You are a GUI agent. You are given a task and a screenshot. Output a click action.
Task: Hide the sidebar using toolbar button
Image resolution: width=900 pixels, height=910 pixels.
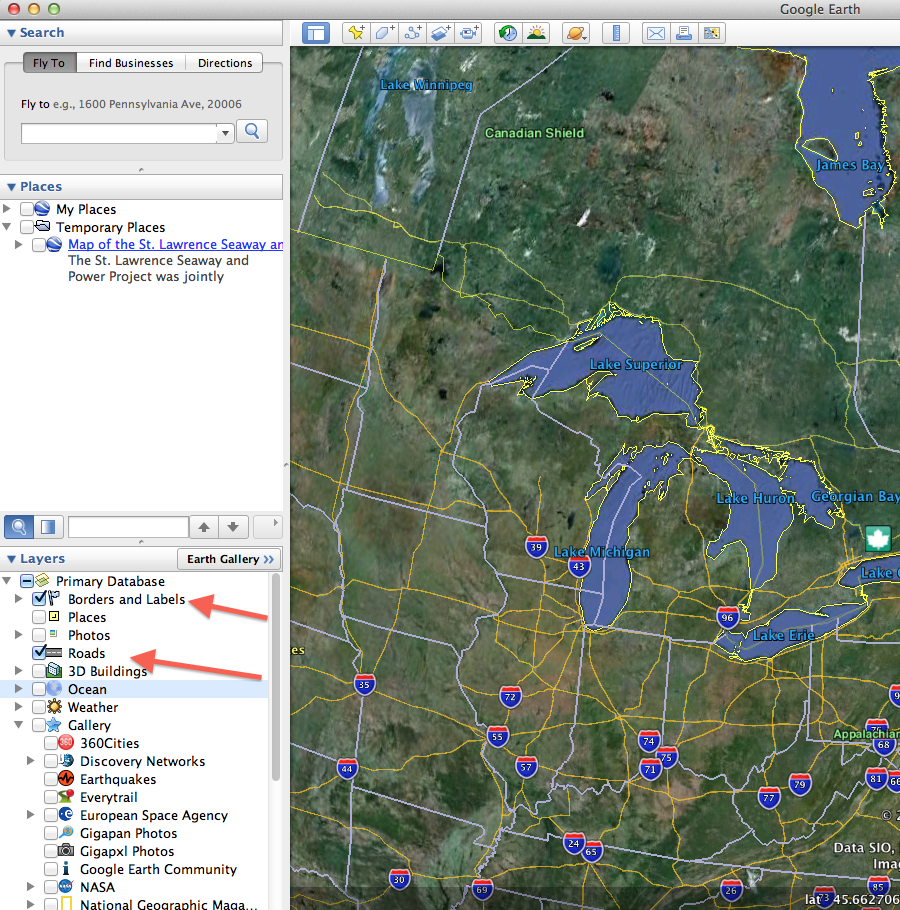(x=316, y=33)
